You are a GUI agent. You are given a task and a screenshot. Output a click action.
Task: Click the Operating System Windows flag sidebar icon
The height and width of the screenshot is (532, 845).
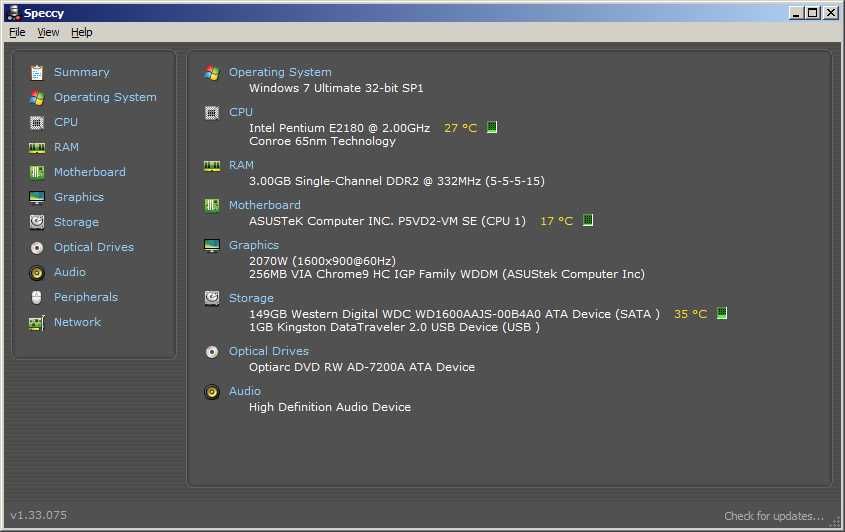point(37,98)
